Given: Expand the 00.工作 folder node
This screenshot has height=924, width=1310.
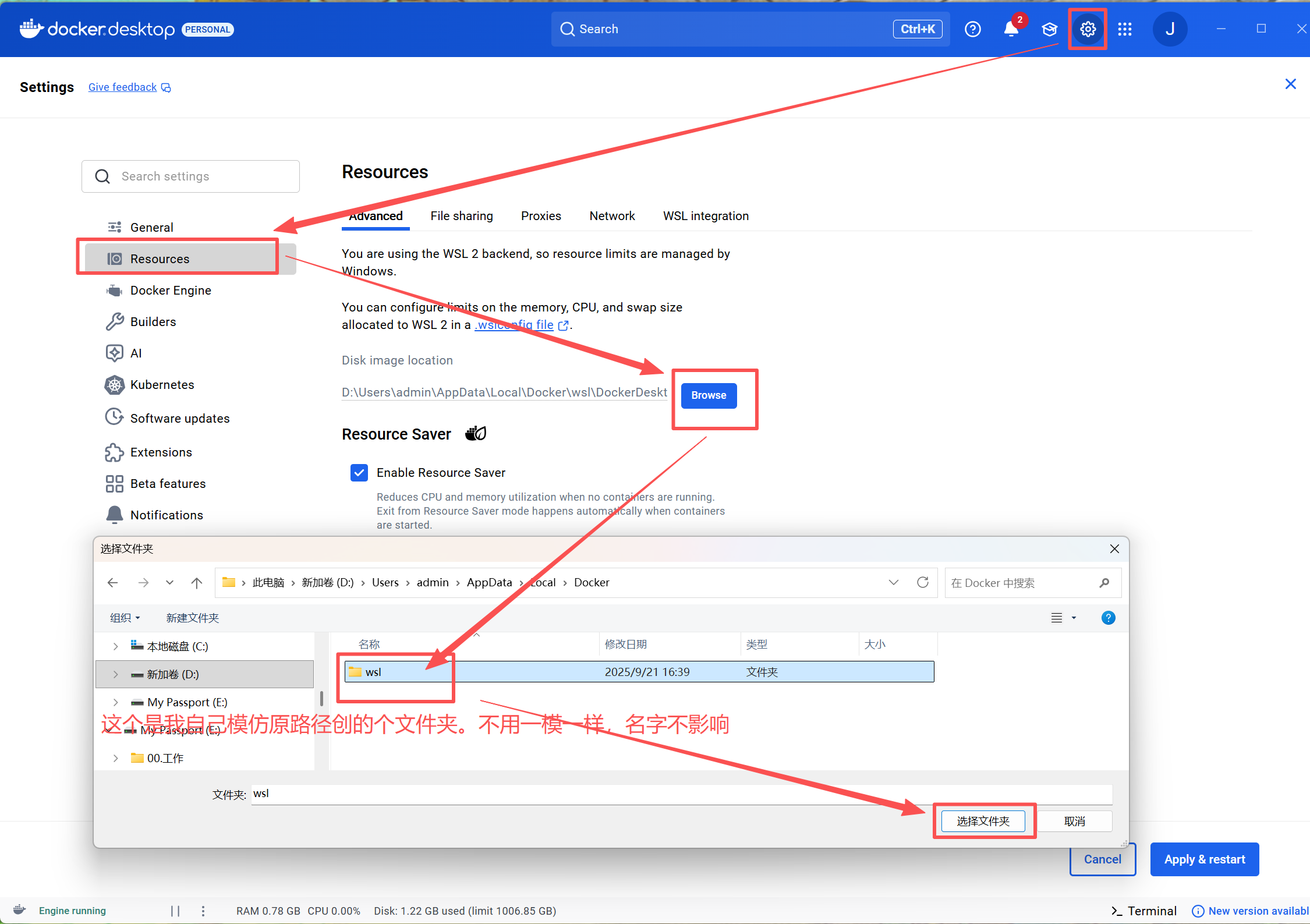Looking at the screenshot, I should 115,758.
